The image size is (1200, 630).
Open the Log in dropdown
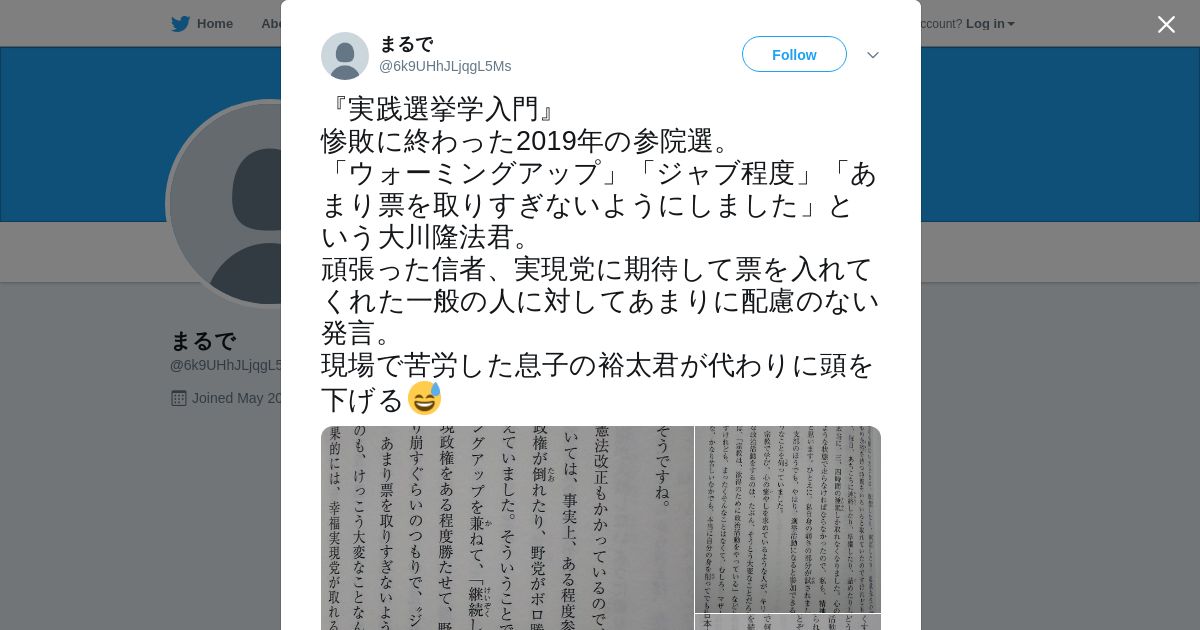coord(990,23)
